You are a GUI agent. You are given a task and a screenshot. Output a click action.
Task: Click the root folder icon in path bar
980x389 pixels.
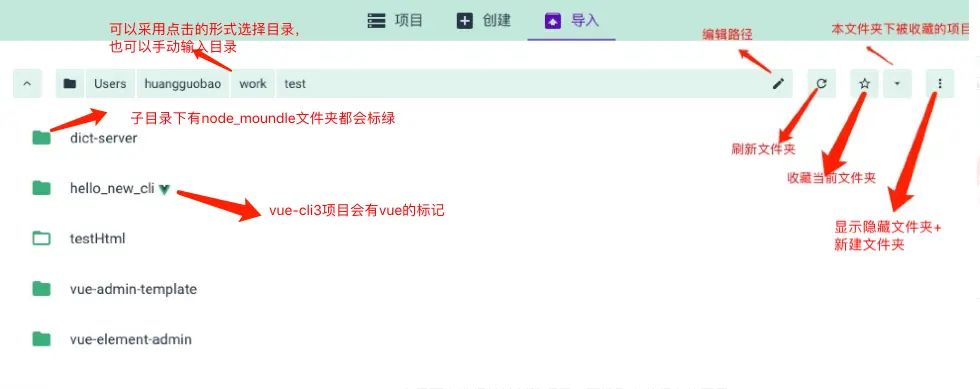(x=69, y=84)
